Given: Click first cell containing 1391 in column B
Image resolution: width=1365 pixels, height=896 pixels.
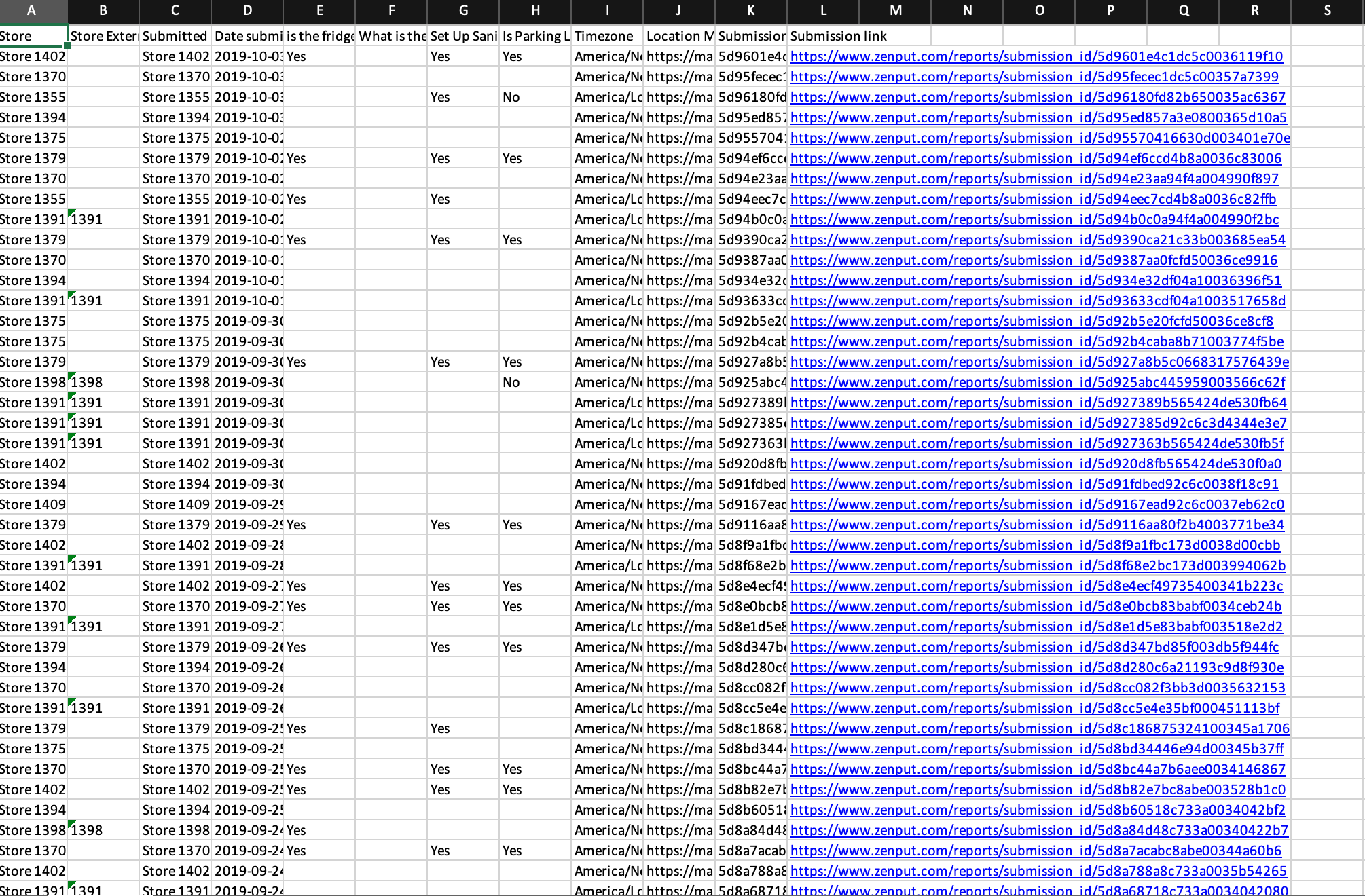Looking at the screenshot, I should pyautogui.click(x=103, y=219).
